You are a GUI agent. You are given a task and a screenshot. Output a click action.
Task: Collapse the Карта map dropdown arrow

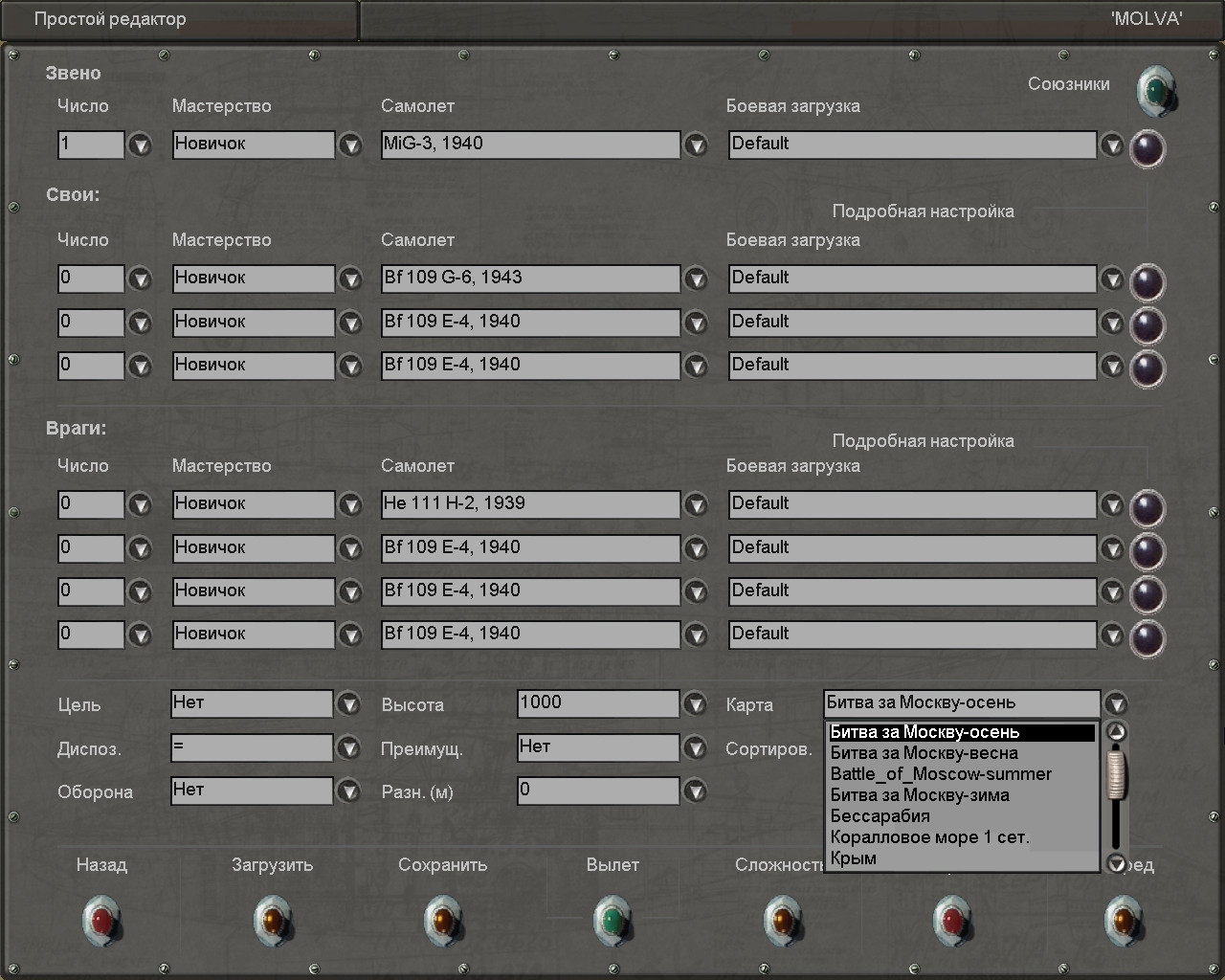pyautogui.click(x=1116, y=705)
